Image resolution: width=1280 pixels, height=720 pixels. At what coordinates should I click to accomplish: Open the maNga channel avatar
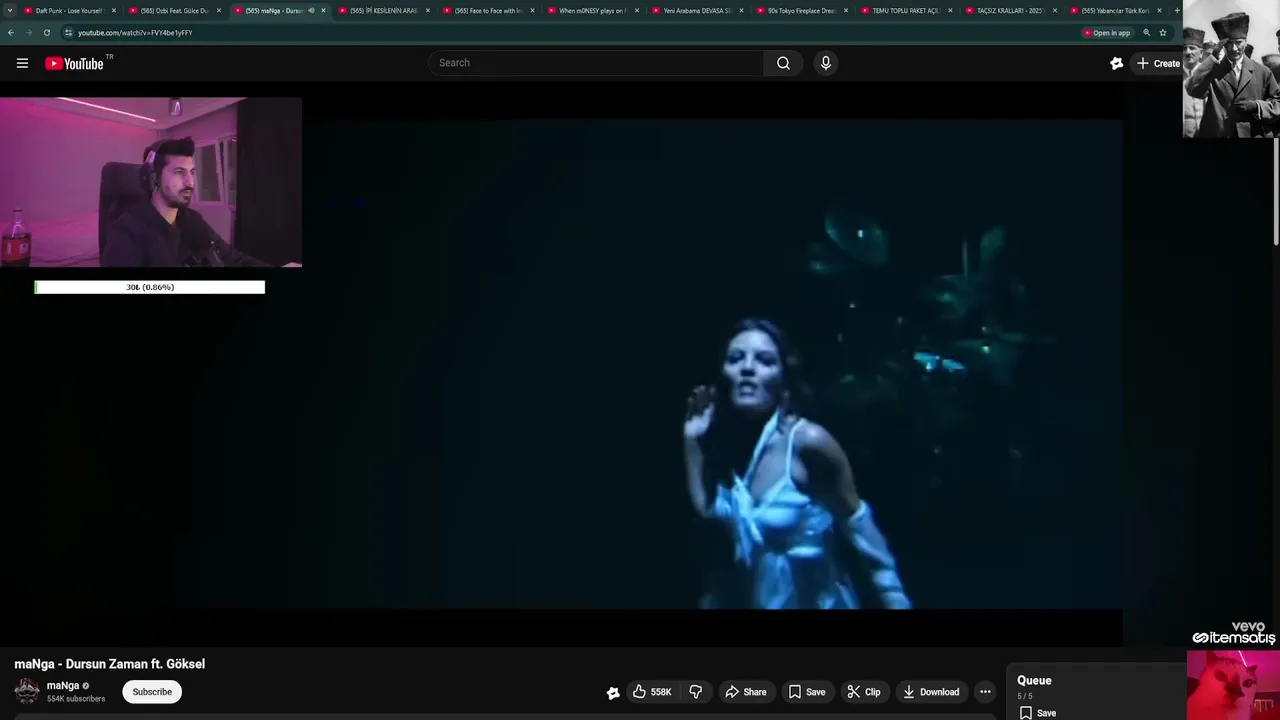(27, 691)
